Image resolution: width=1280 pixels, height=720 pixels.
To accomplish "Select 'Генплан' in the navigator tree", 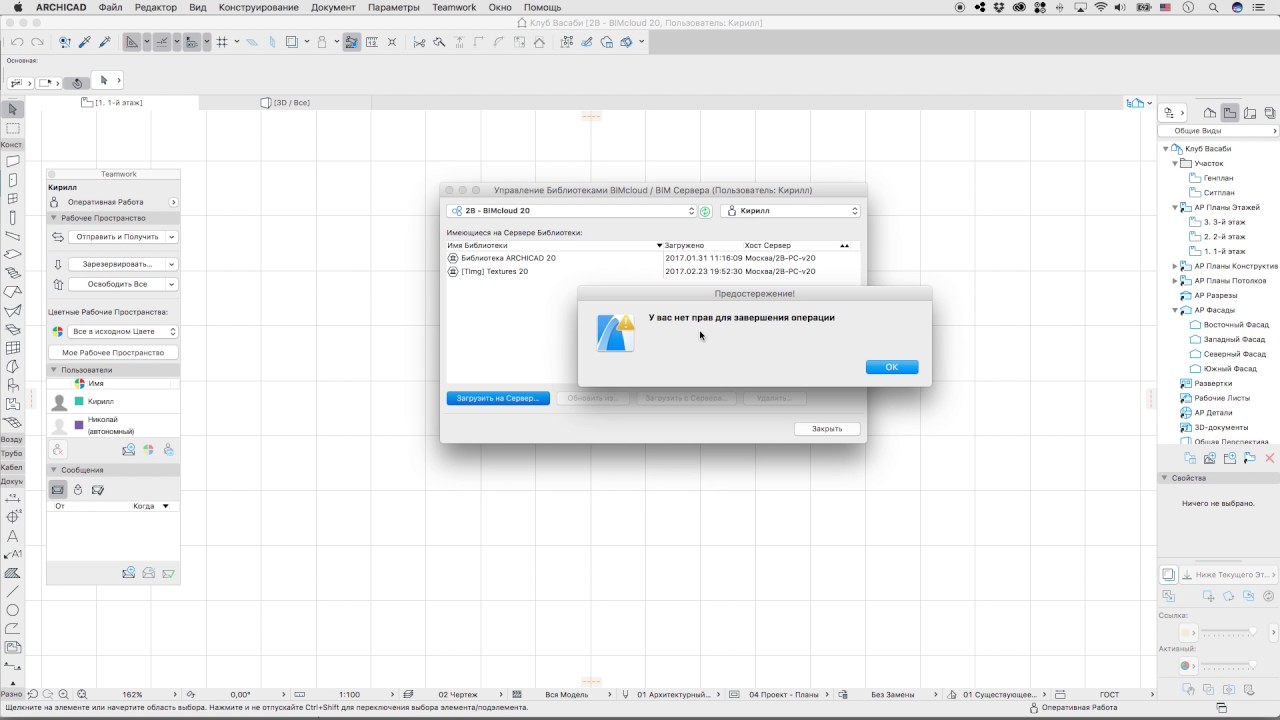I will pos(1218,178).
